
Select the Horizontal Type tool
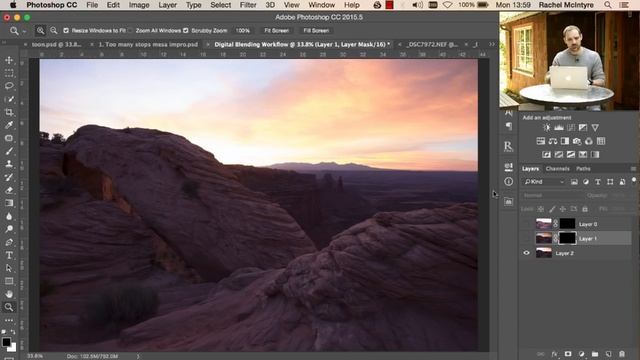(9, 255)
